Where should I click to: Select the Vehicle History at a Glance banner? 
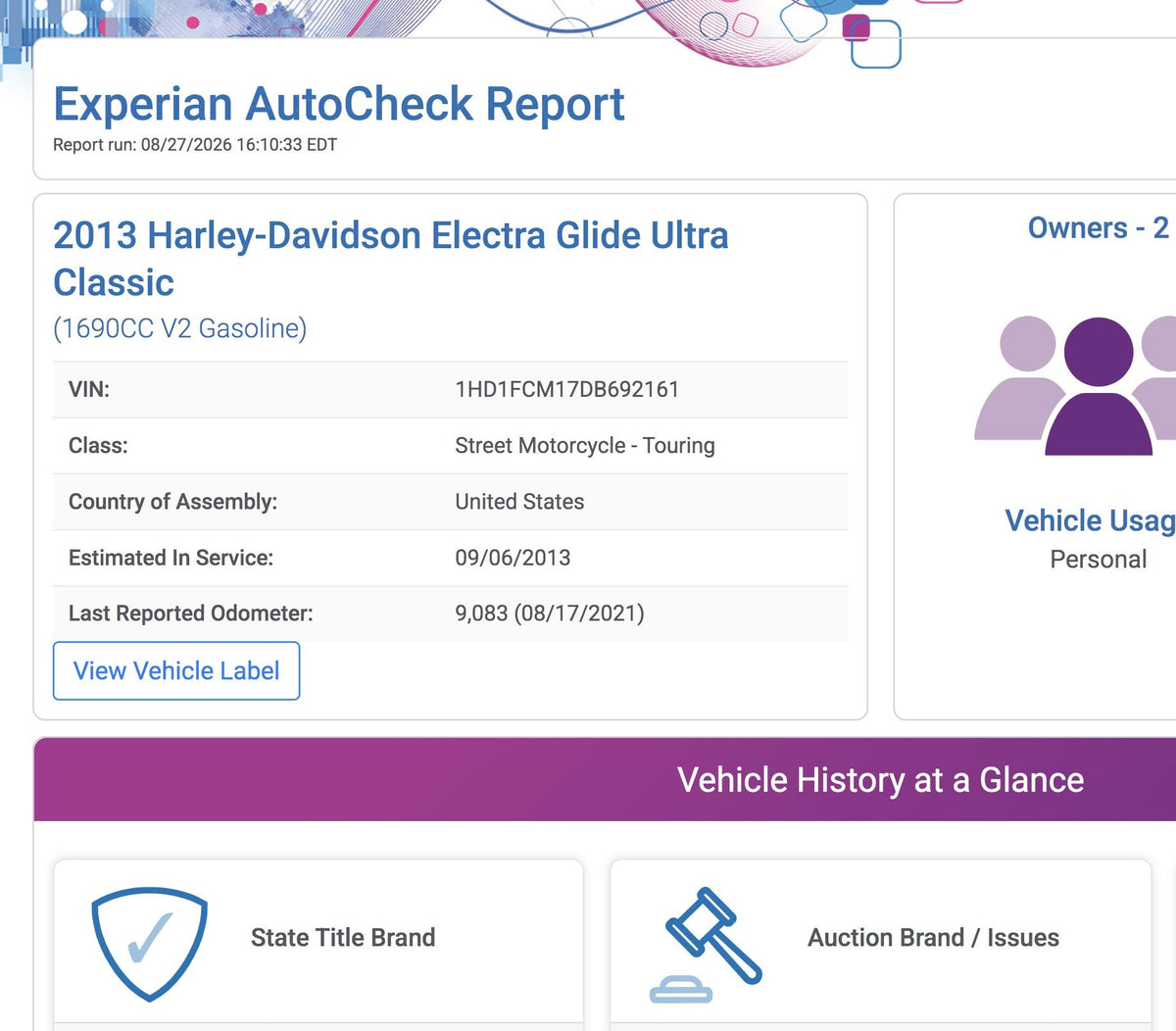pos(605,780)
